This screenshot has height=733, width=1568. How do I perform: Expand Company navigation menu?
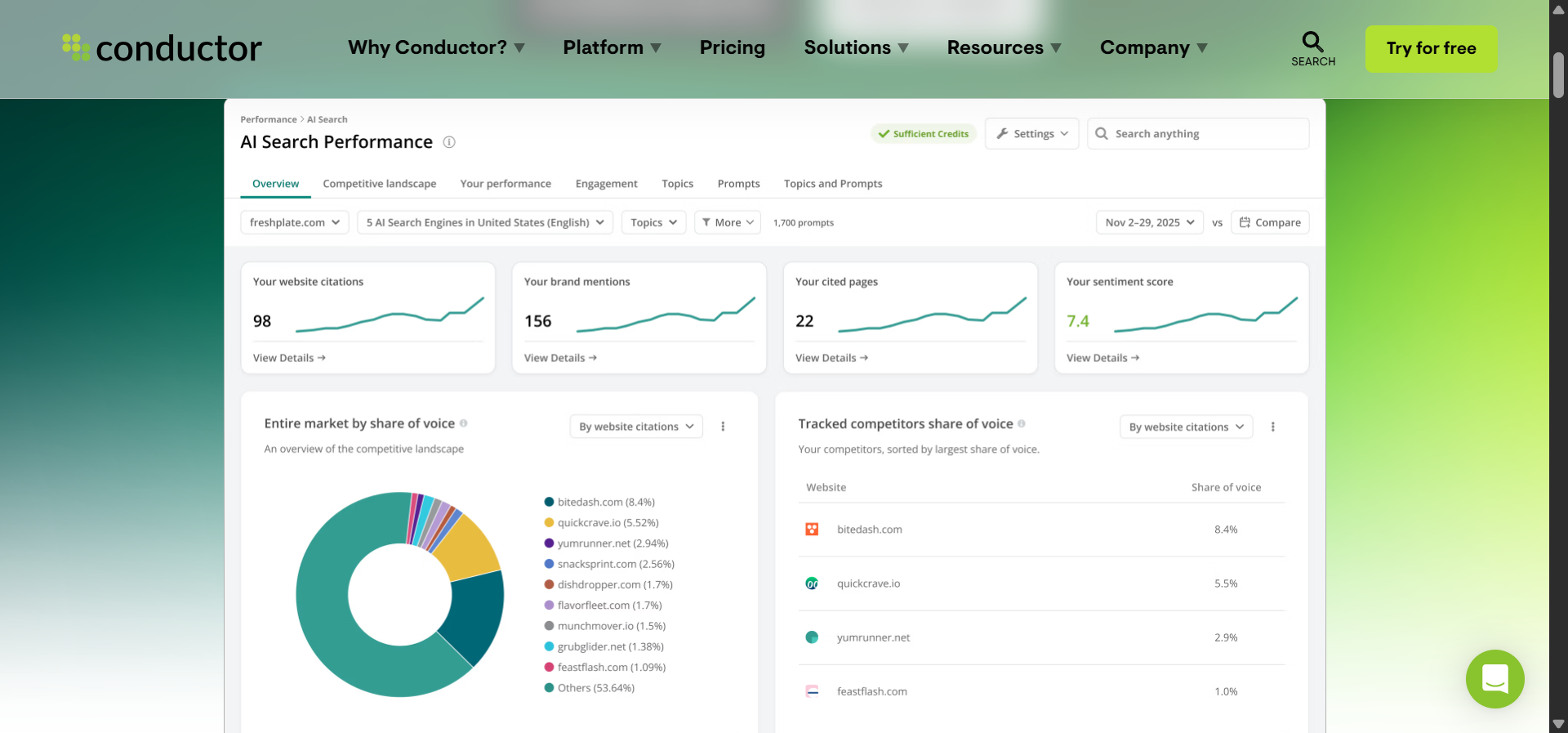[1153, 47]
